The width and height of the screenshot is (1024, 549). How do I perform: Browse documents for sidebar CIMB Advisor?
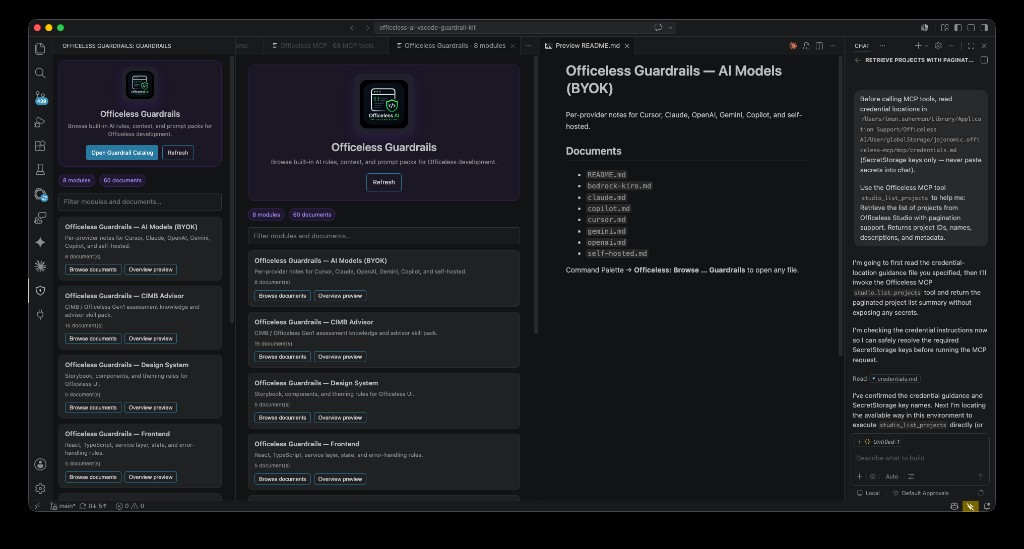93,339
